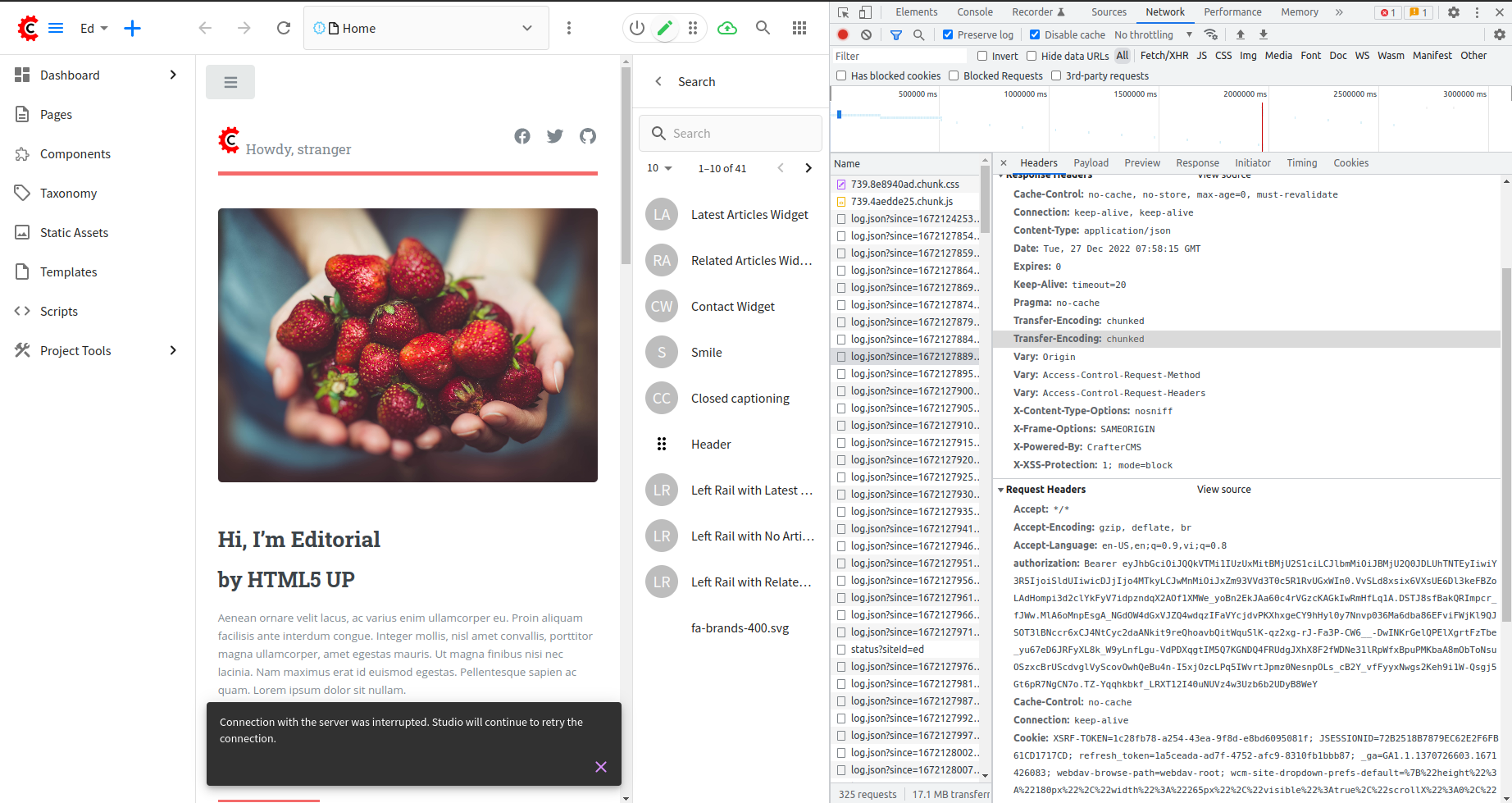
Task: Open the Response tab for the selected request
Action: pyautogui.click(x=1197, y=162)
